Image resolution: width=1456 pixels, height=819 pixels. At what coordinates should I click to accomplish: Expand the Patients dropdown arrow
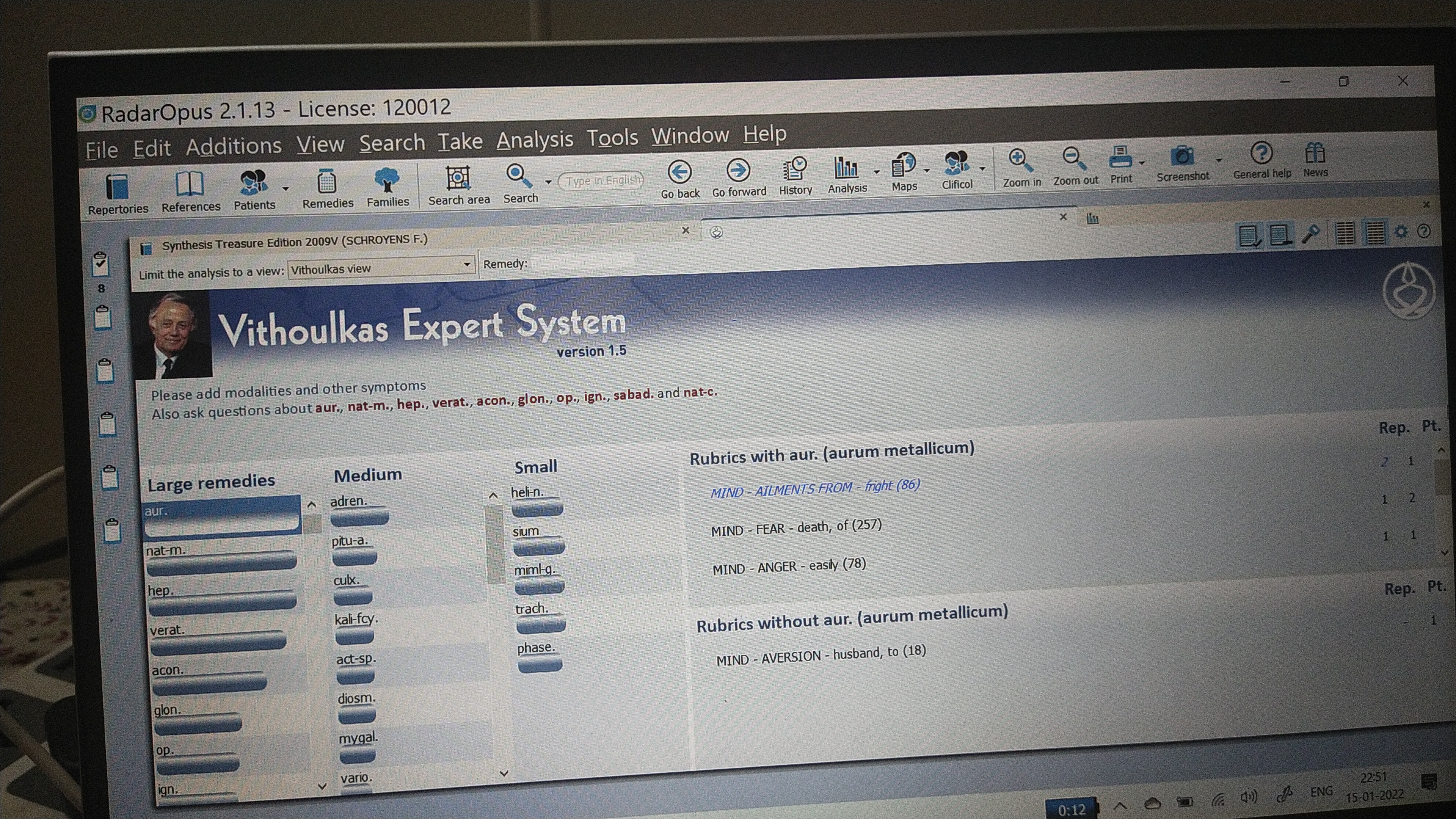286,188
